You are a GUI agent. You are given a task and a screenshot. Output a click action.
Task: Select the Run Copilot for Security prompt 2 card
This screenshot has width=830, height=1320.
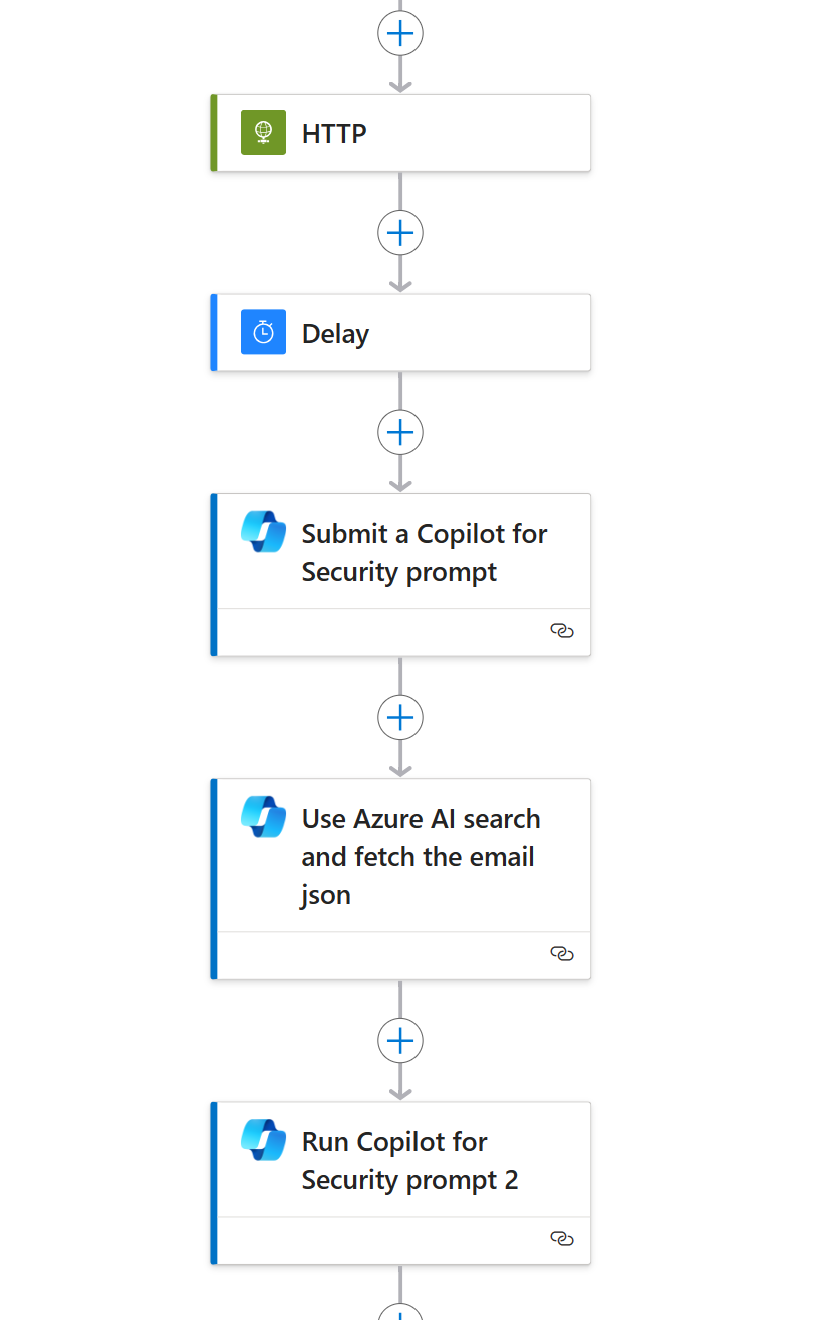(410, 1160)
